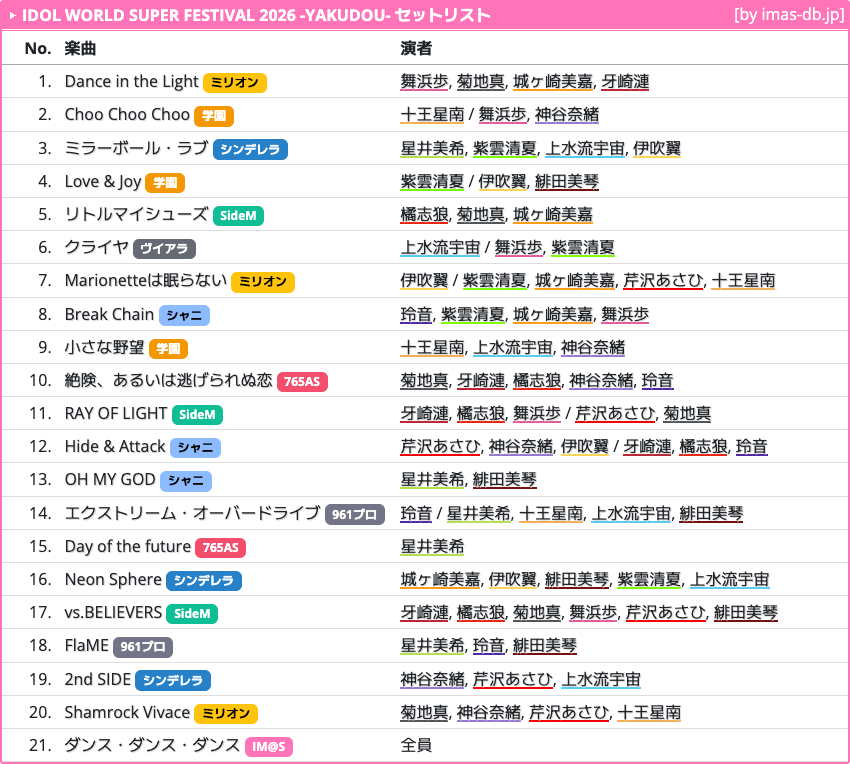Open 玲音 in the Break Chain row
The height and width of the screenshot is (764, 850).
[x=416, y=314]
